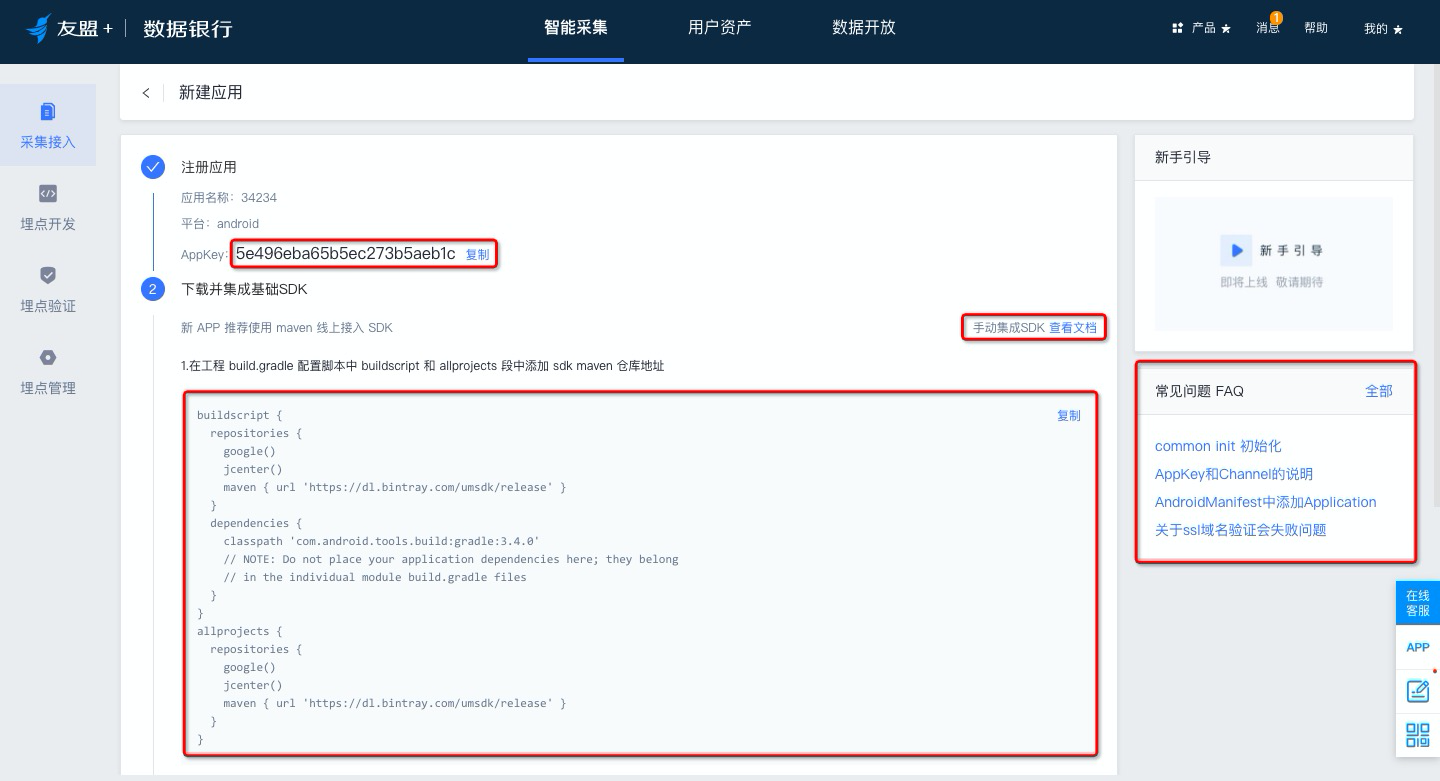Click the 平台: android text
The height and width of the screenshot is (781, 1440).
click(220, 224)
